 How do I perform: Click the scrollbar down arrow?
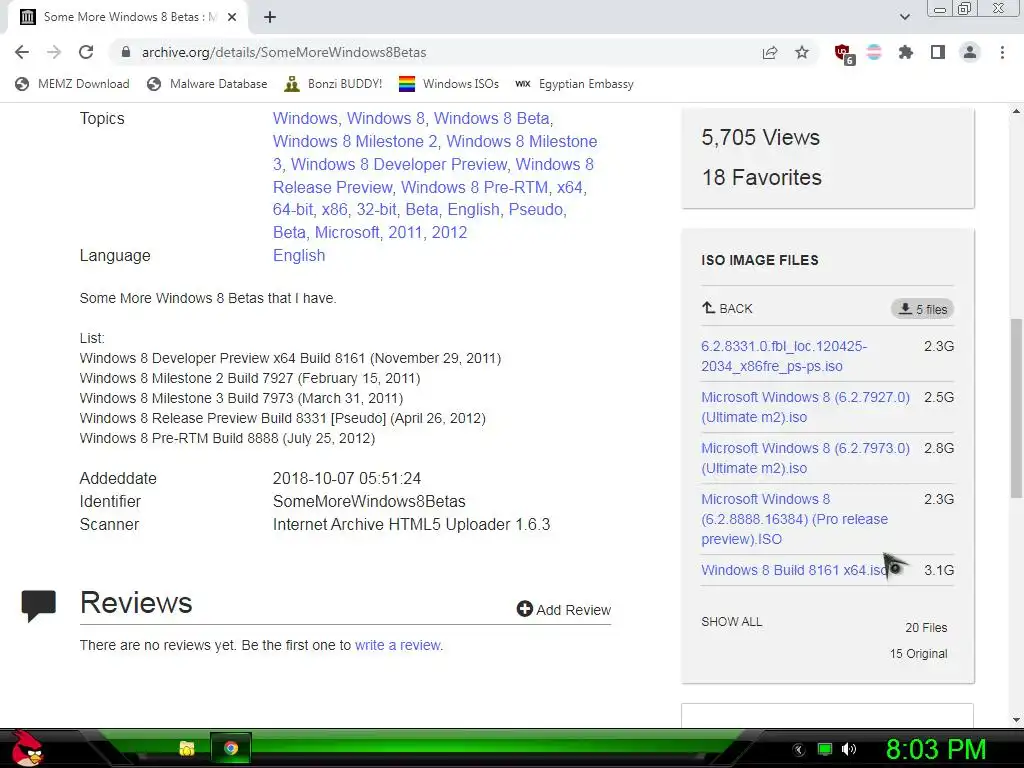click(x=1016, y=720)
